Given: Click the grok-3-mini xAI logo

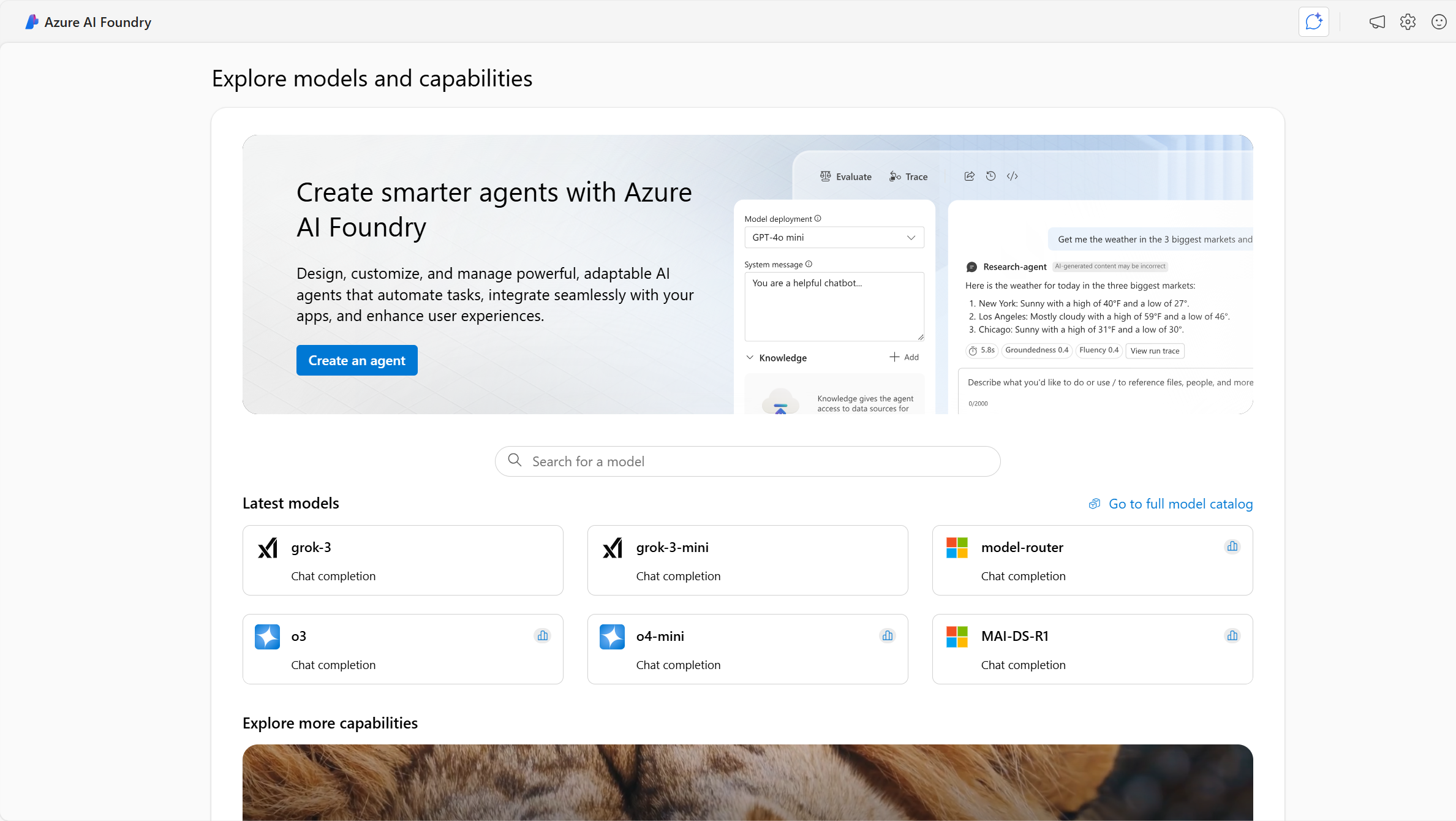Looking at the screenshot, I should 613,548.
